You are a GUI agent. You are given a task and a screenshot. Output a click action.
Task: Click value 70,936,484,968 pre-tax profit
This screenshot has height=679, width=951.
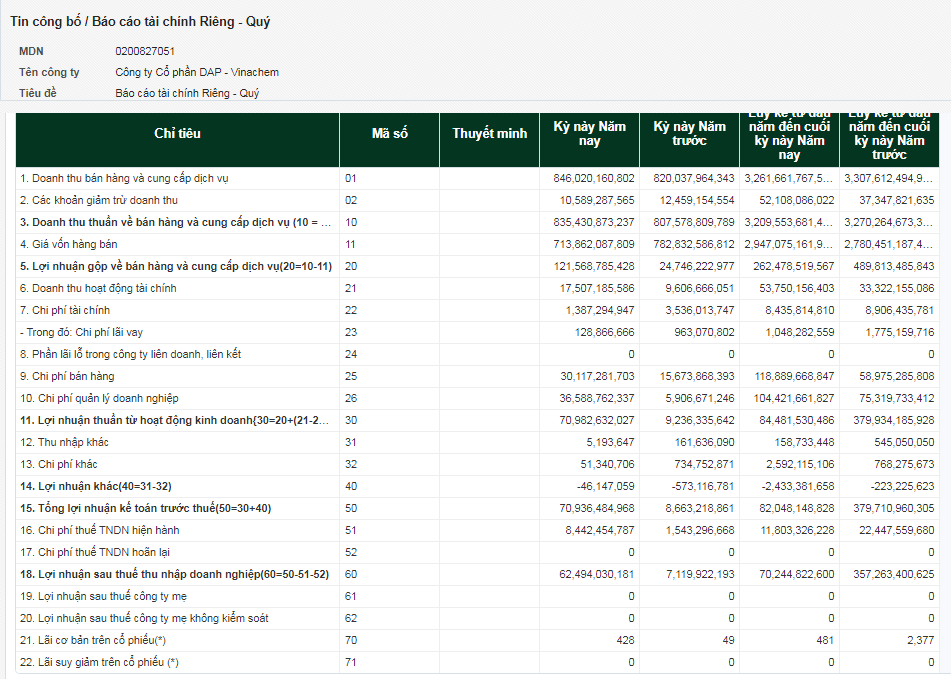pos(597,508)
